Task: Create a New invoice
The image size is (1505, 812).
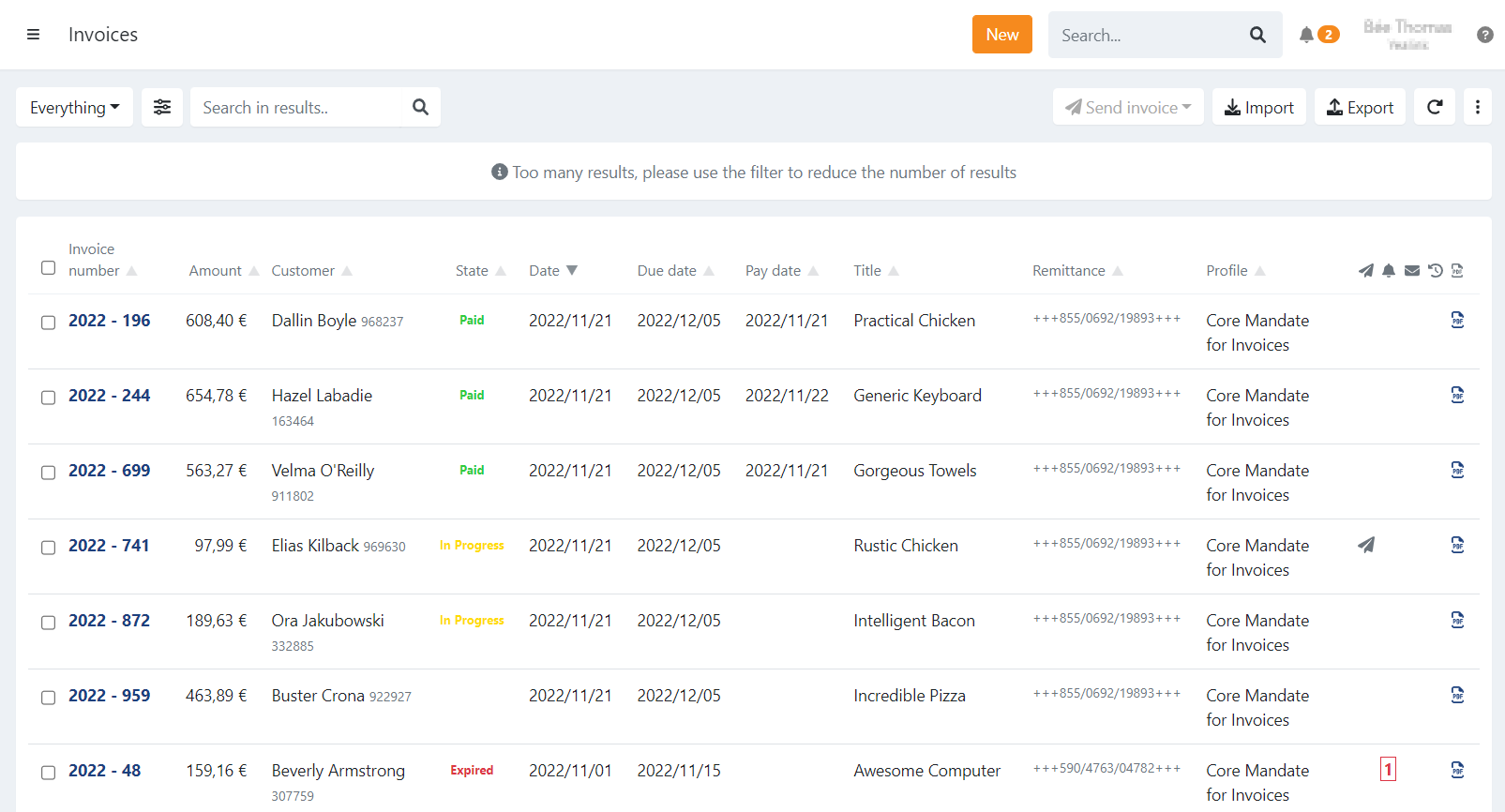Action: 1001,35
